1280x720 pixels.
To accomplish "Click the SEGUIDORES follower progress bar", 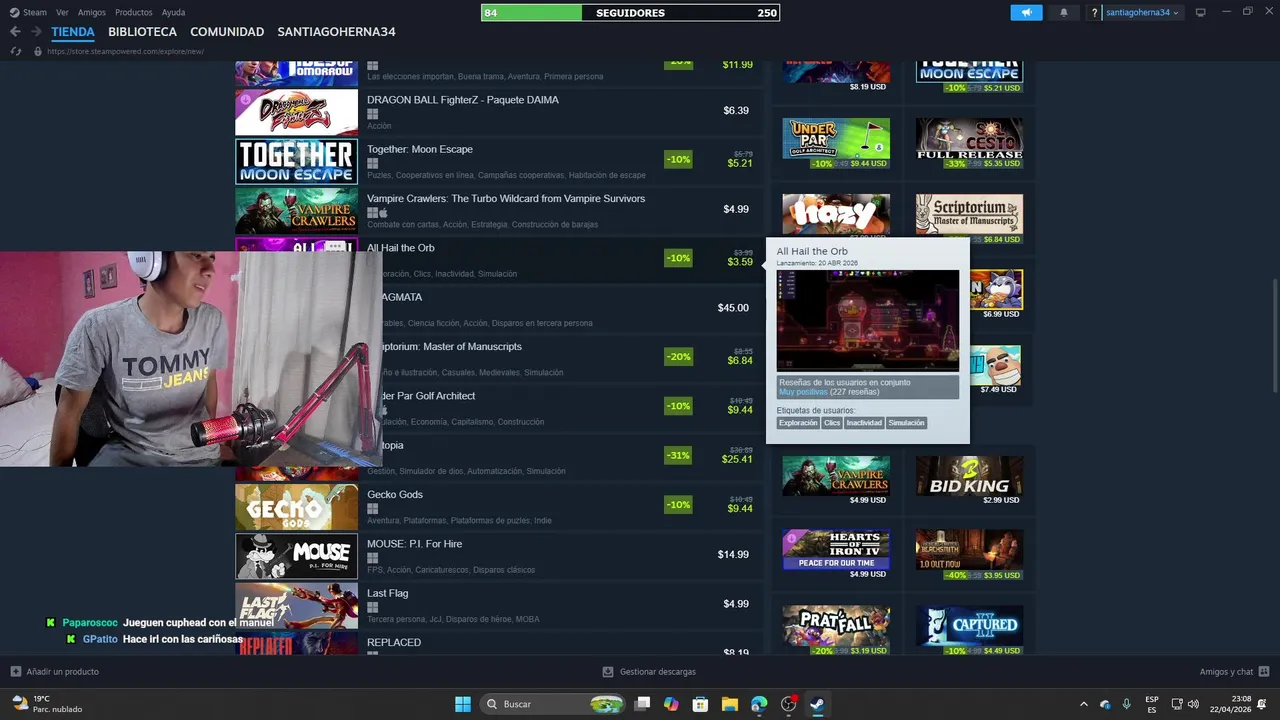I will (630, 13).
